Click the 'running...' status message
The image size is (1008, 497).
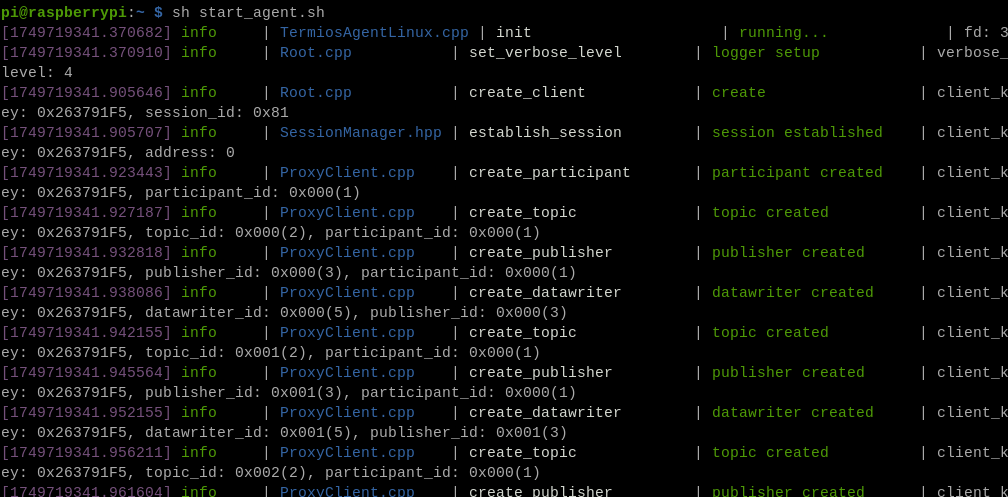point(783,33)
